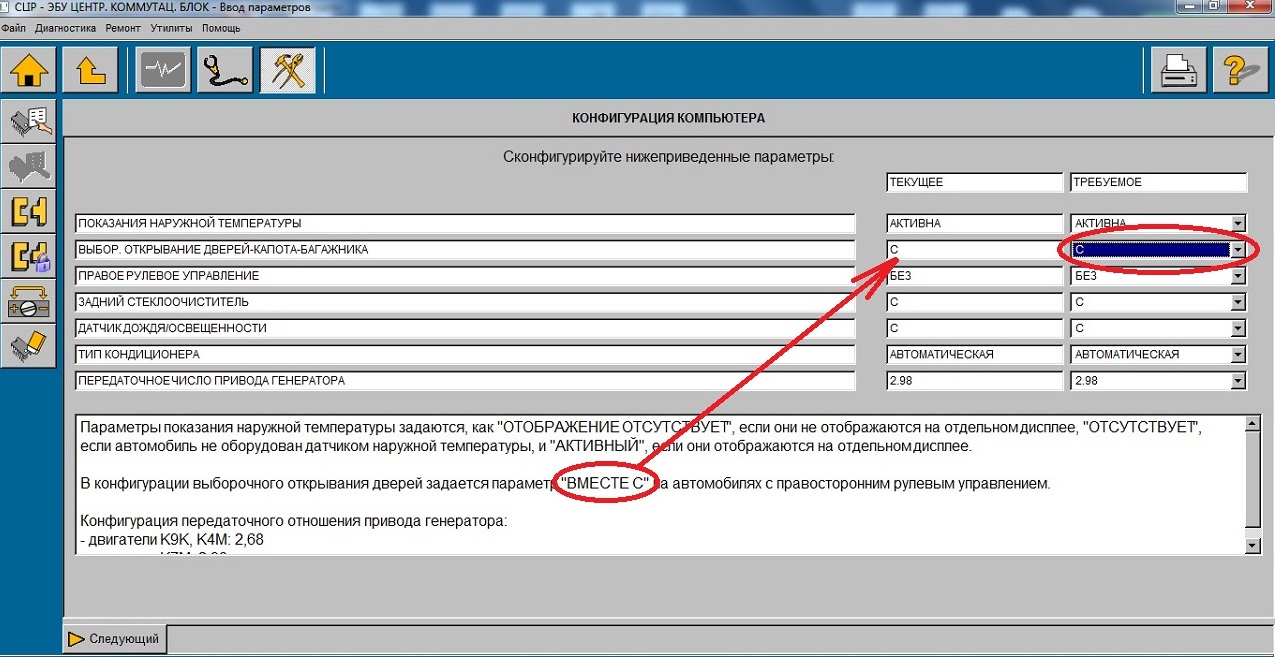Click the current value С for ЗАДНИЙ СТЕКЛООЧИСТИТЕЛЬ
Screen dimensions: 1275x657
tap(974, 302)
